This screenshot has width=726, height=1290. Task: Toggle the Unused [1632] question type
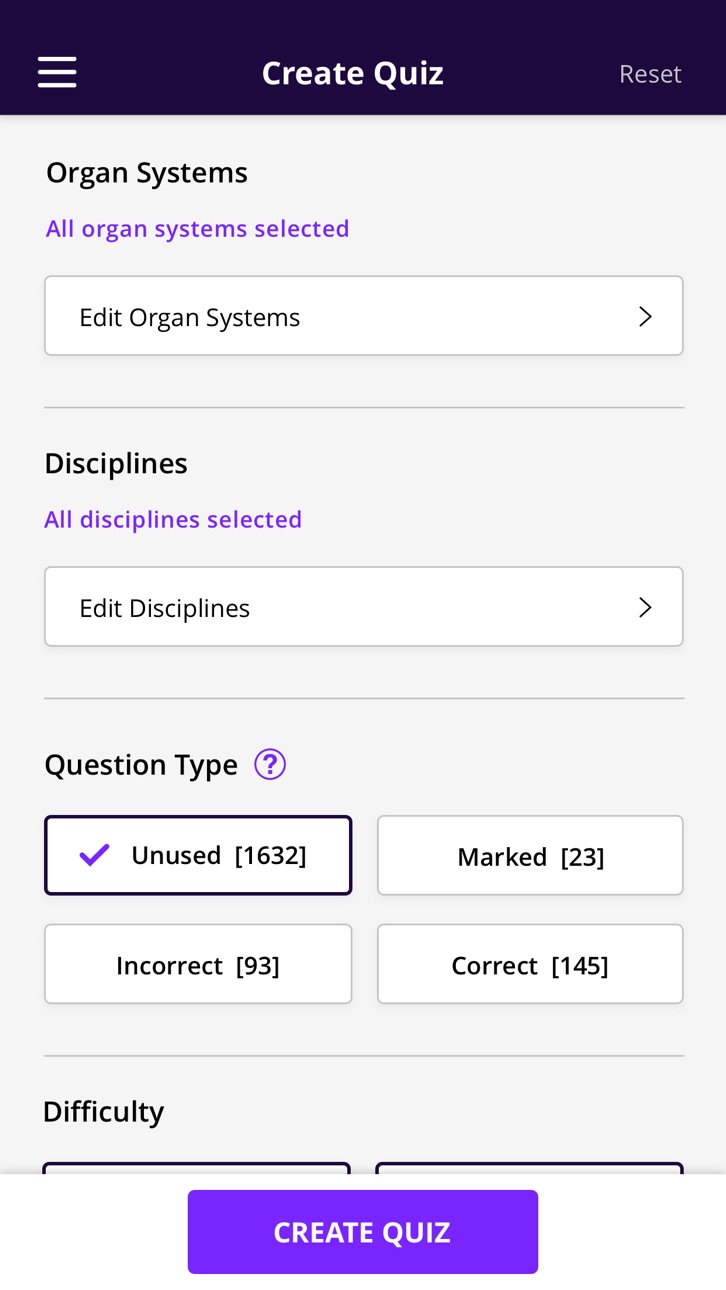pos(198,855)
